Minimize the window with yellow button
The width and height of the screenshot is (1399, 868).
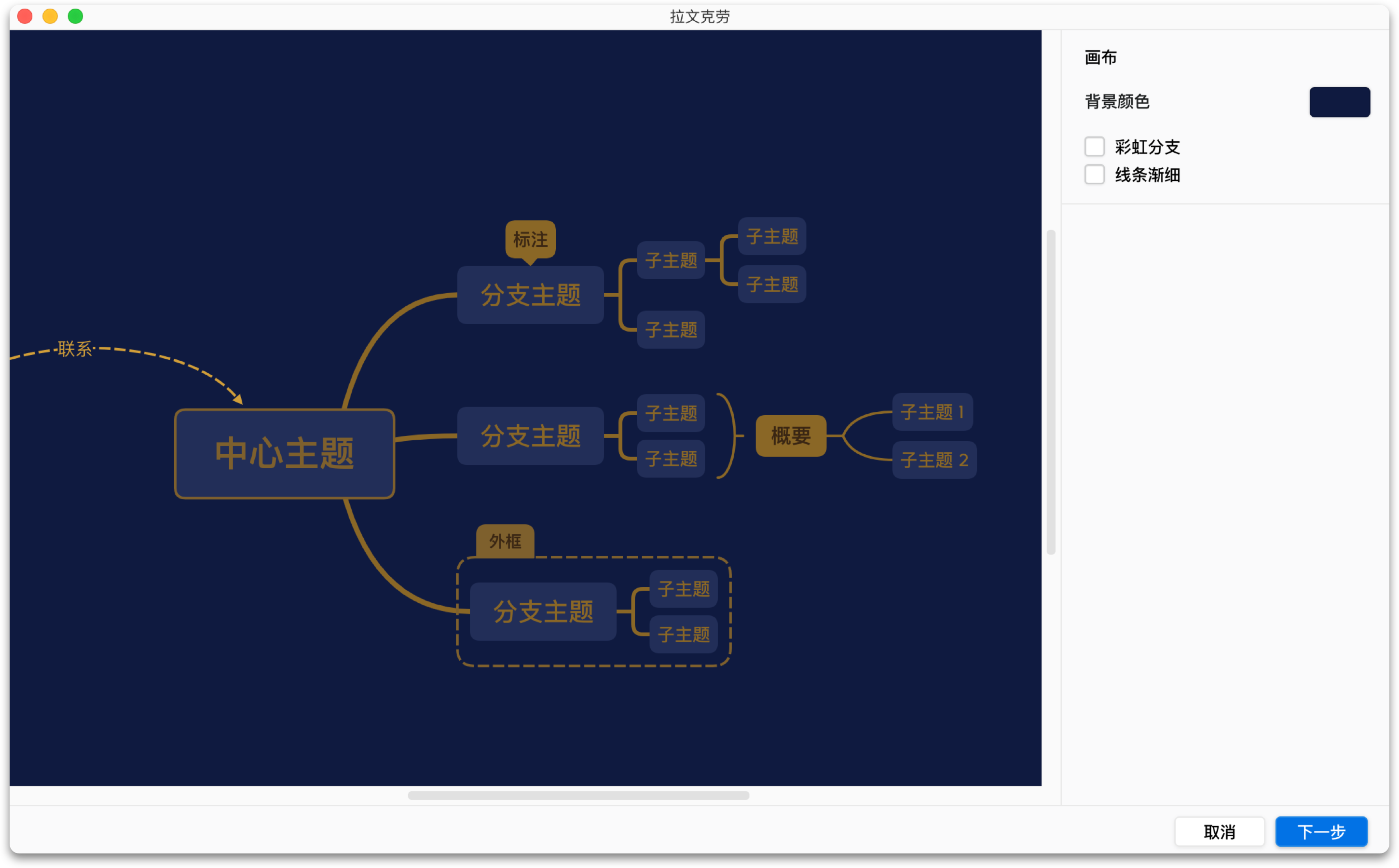coord(50,16)
